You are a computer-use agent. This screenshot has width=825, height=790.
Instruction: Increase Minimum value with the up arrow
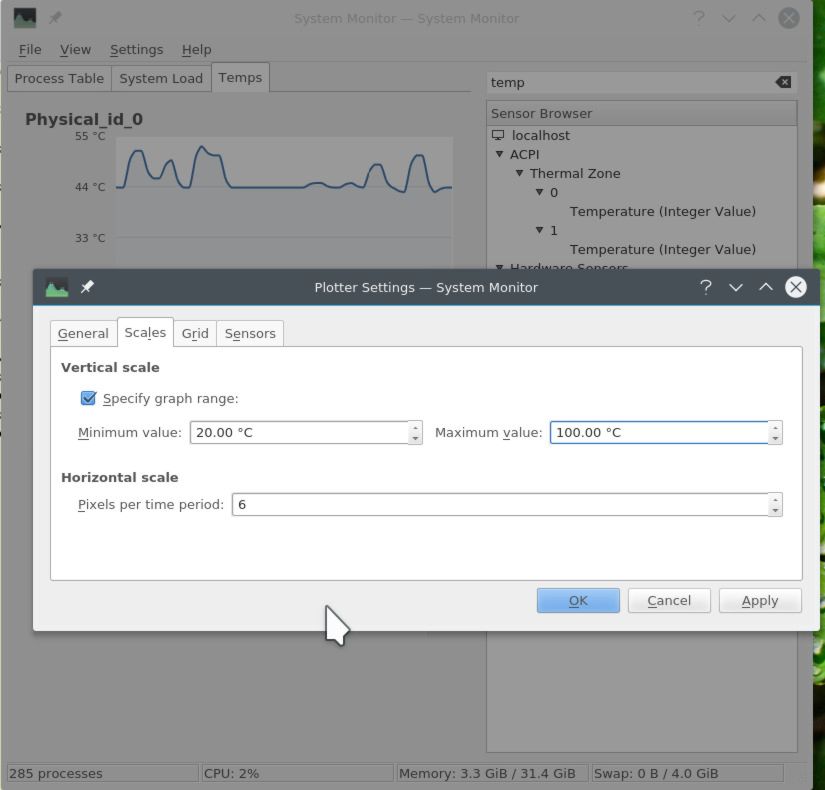(415, 427)
